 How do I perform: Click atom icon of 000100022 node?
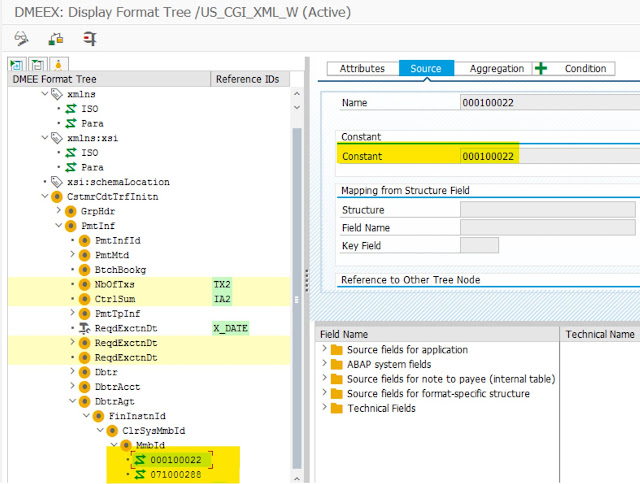click(140, 460)
